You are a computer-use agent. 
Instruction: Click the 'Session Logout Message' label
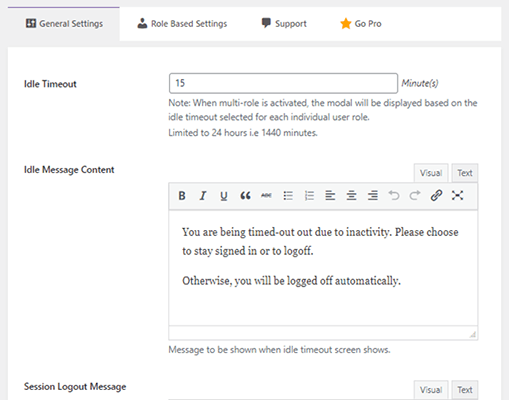(75, 387)
